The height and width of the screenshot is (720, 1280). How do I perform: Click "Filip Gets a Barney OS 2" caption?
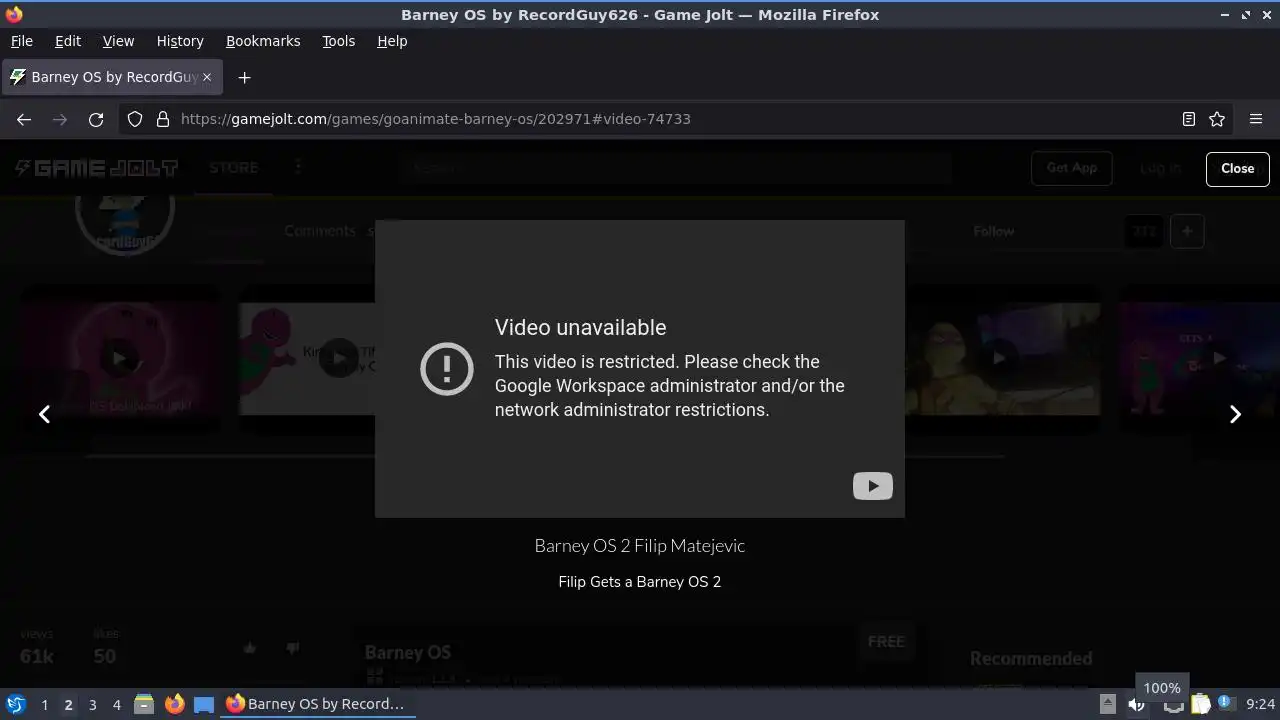640,581
